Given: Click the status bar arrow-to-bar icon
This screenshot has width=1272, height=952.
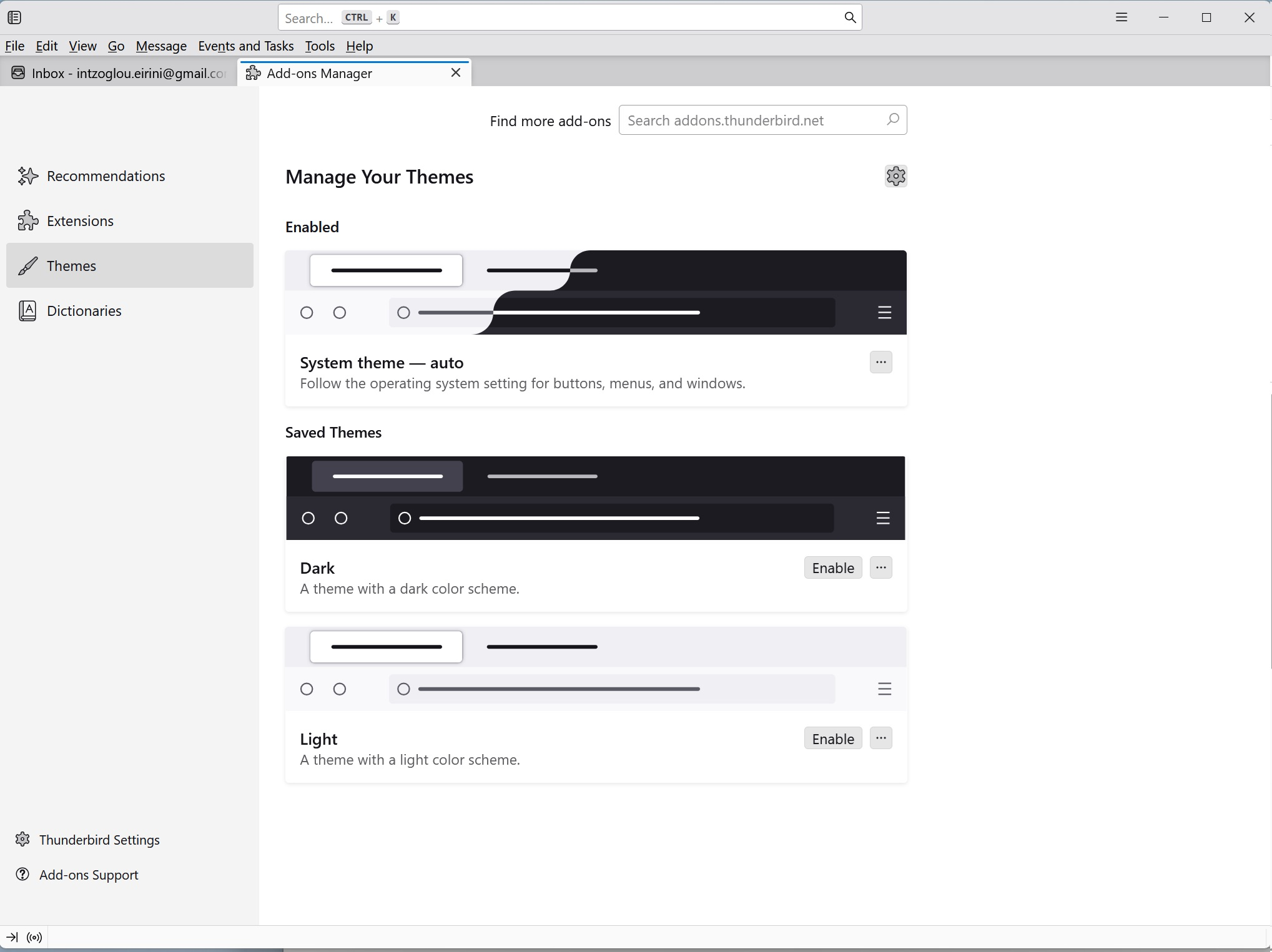Looking at the screenshot, I should tap(12, 937).
